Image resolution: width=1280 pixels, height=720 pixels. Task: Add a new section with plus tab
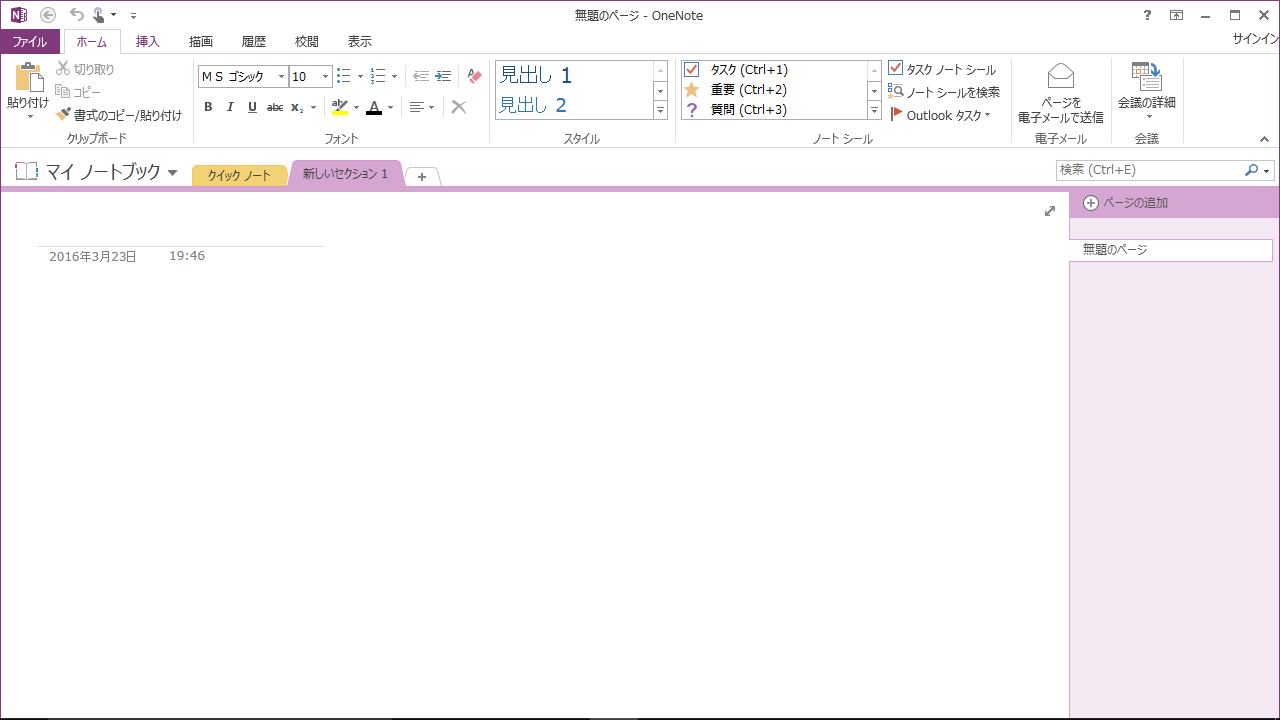(422, 176)
